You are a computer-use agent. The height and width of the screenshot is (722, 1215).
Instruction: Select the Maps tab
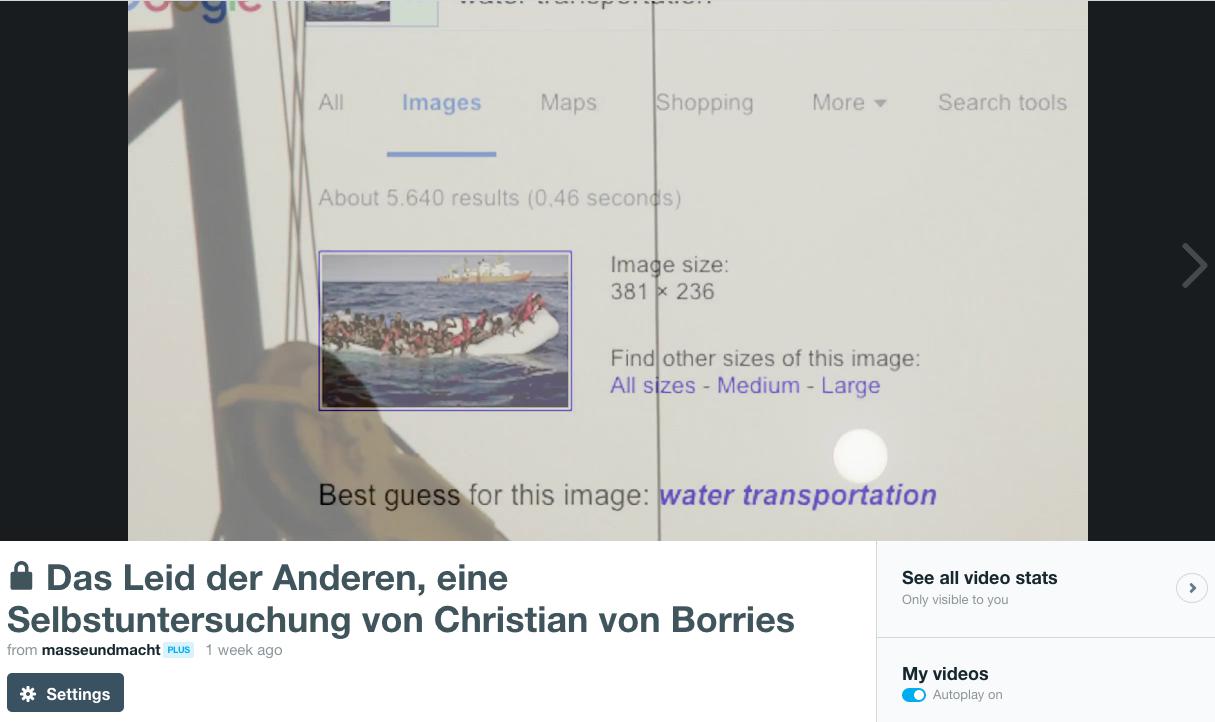tap(568, 103)
